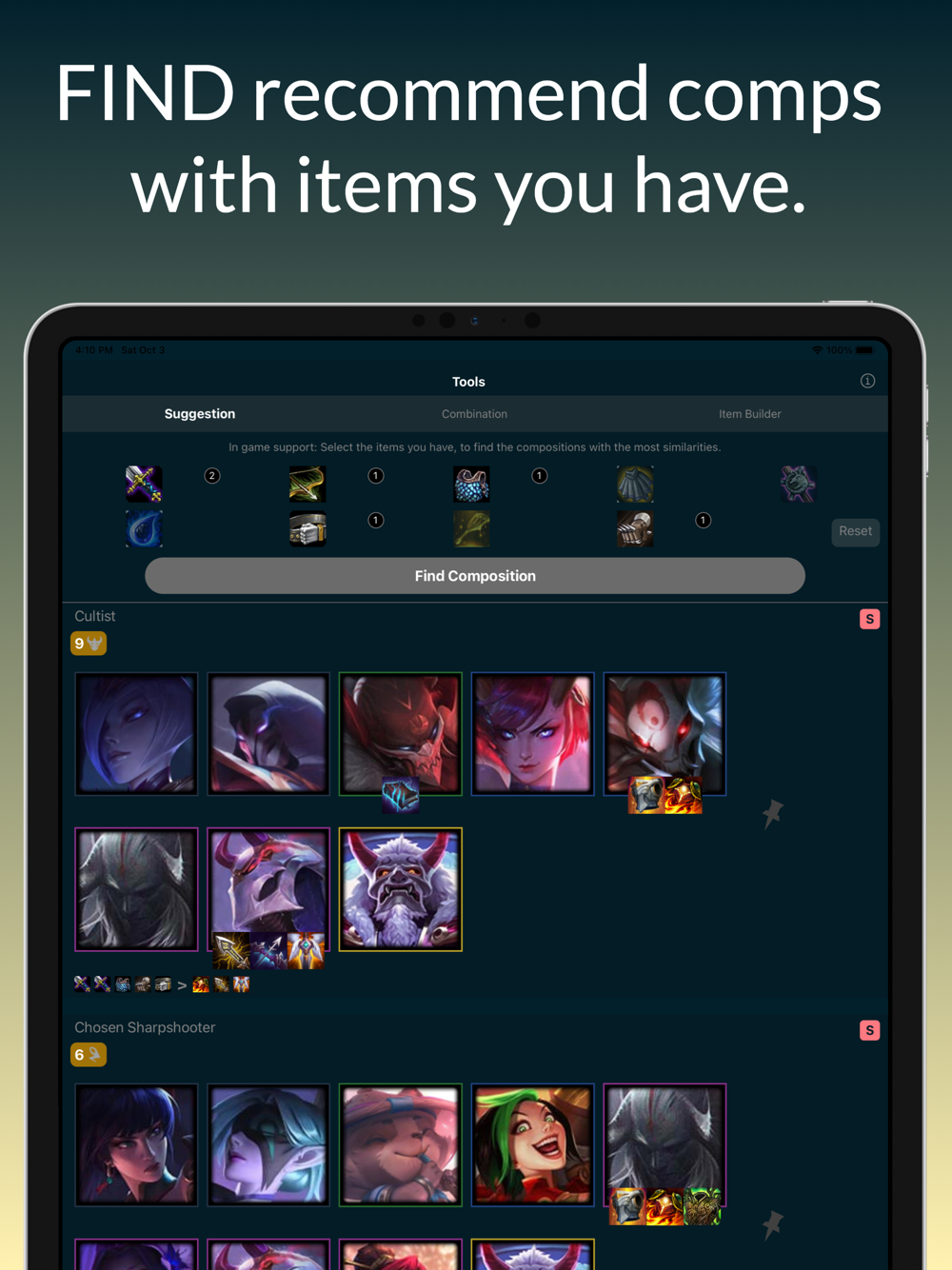Open the horned yeti champion portrait
The height and width of the screenshot is (1270, 952).
pyautogui.click(x=401, y=889)
